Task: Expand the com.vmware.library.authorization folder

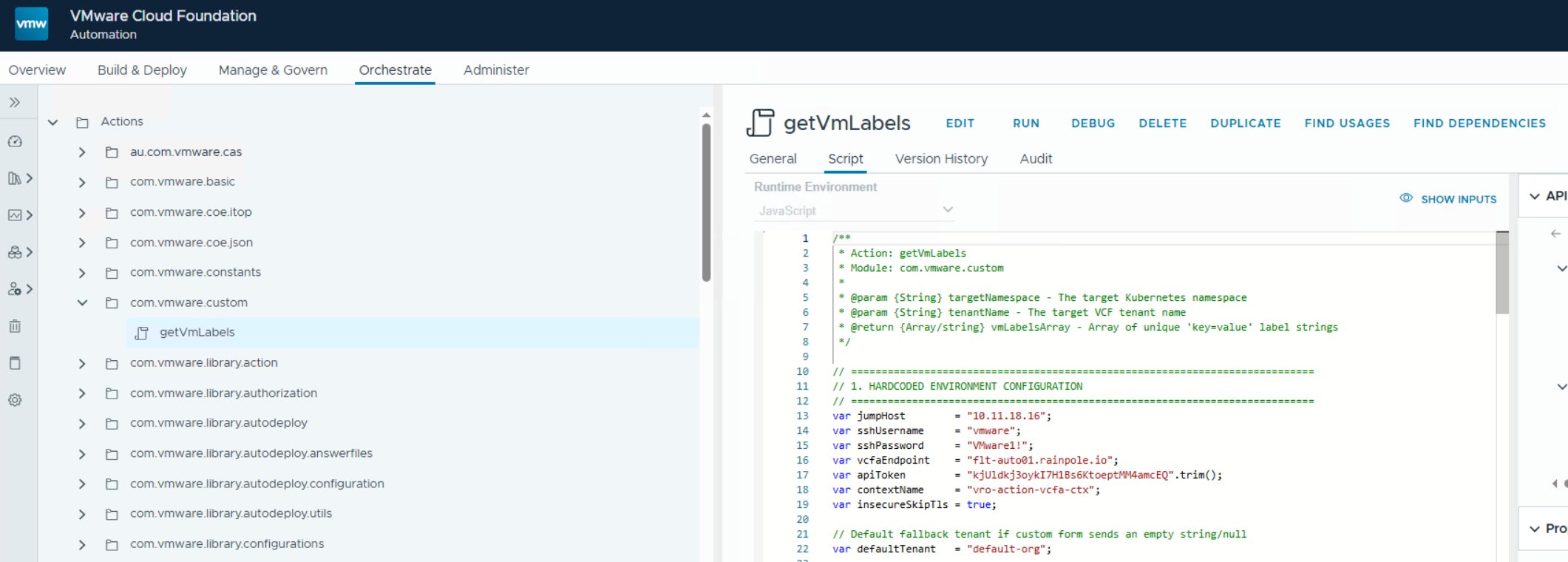Action: 82,393
